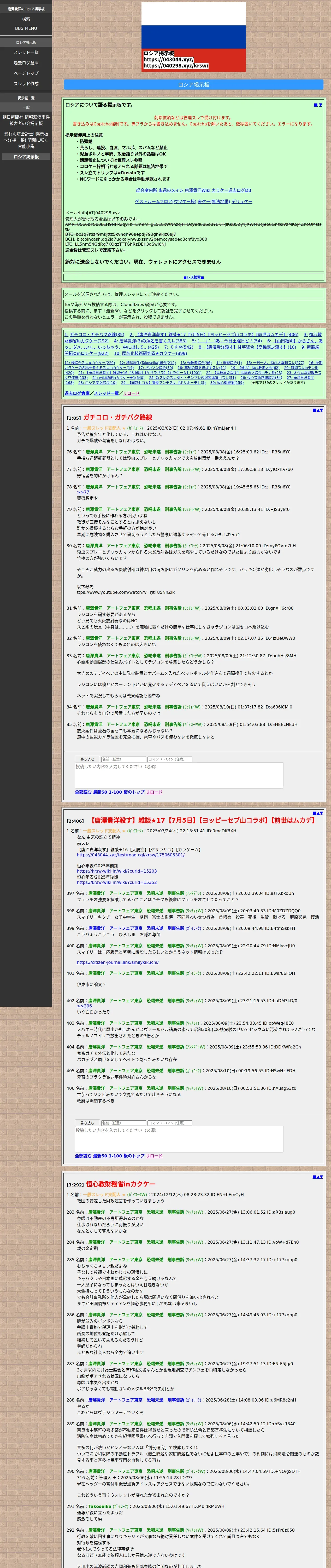This screenshot has height=1568, width=331.
Task: Click リロード under the 雑談★17 thread
Action: click(x=154, y=1156)
